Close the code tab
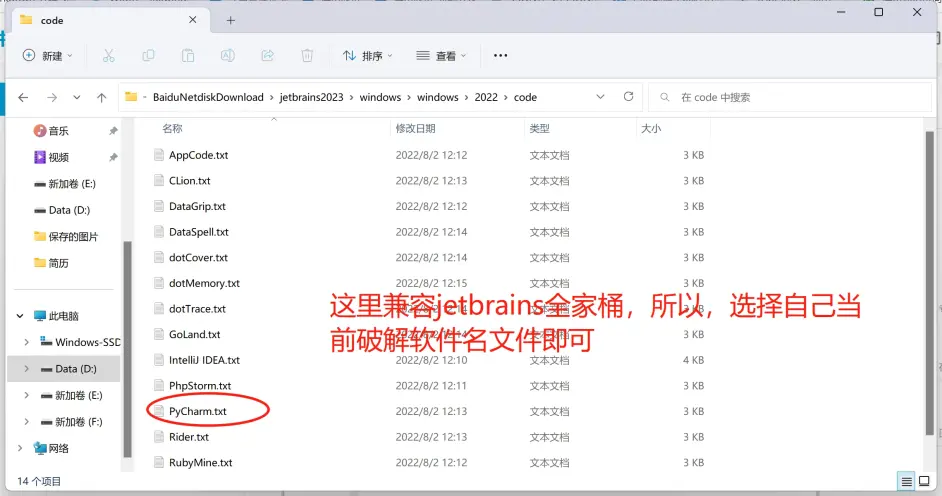The height and width of the screenshot is (496, 942). [x=192, y=20]
